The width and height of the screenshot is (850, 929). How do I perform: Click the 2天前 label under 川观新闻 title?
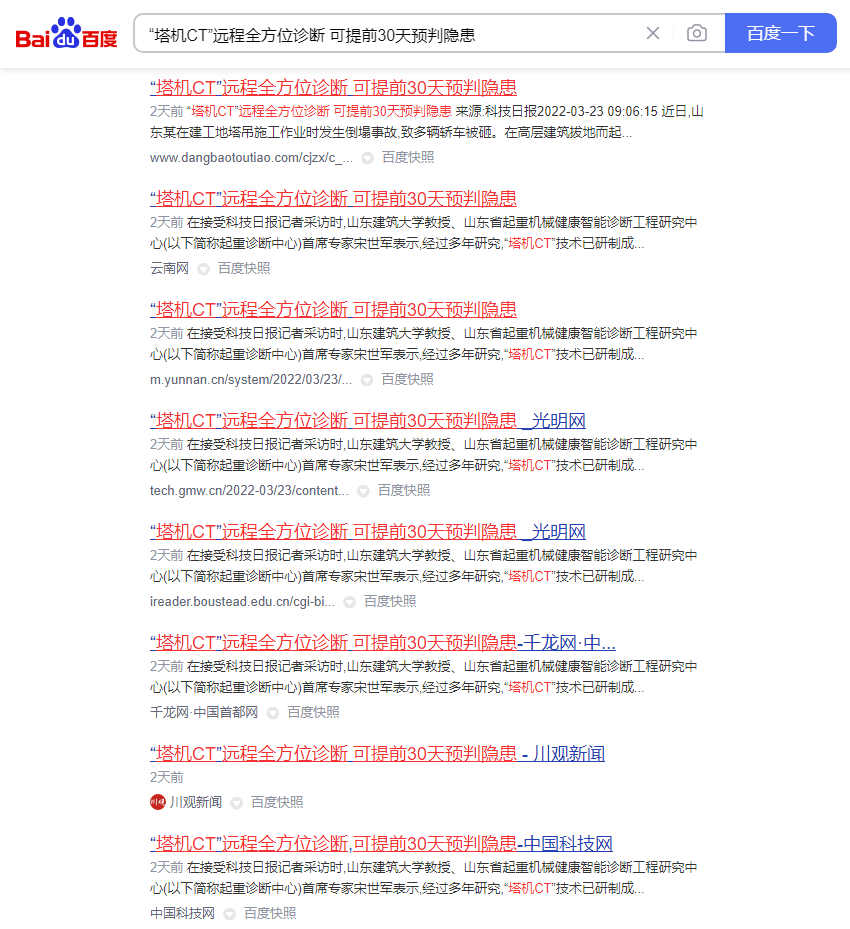coord(166,777)
